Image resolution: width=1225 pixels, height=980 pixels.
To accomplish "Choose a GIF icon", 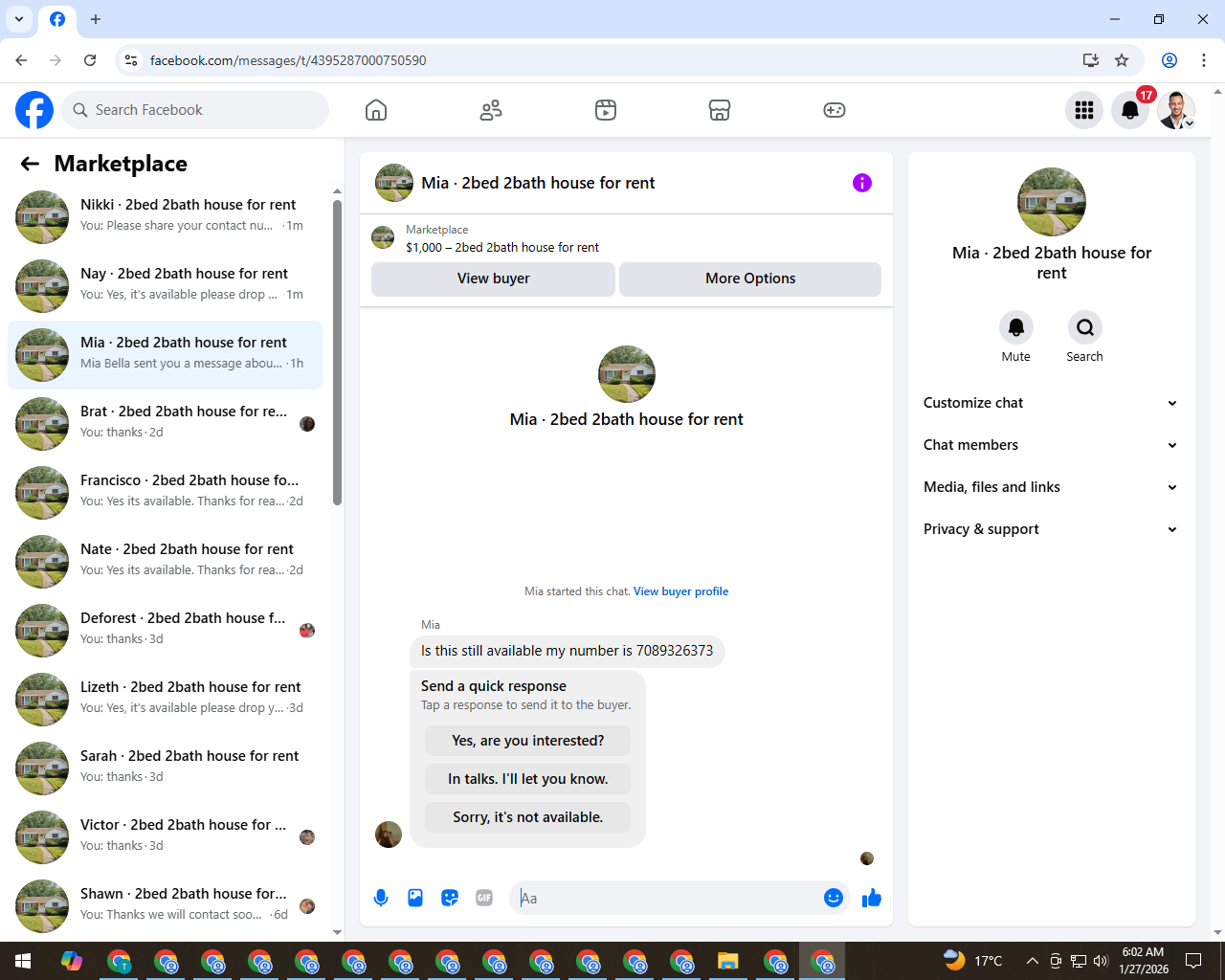I will [484, 898].
